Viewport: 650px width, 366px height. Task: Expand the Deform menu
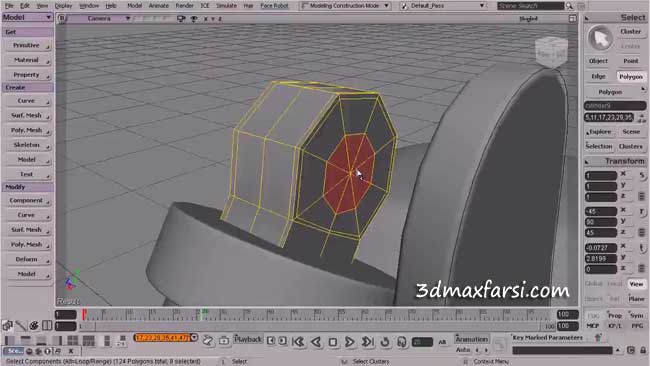tap(27, 259)
